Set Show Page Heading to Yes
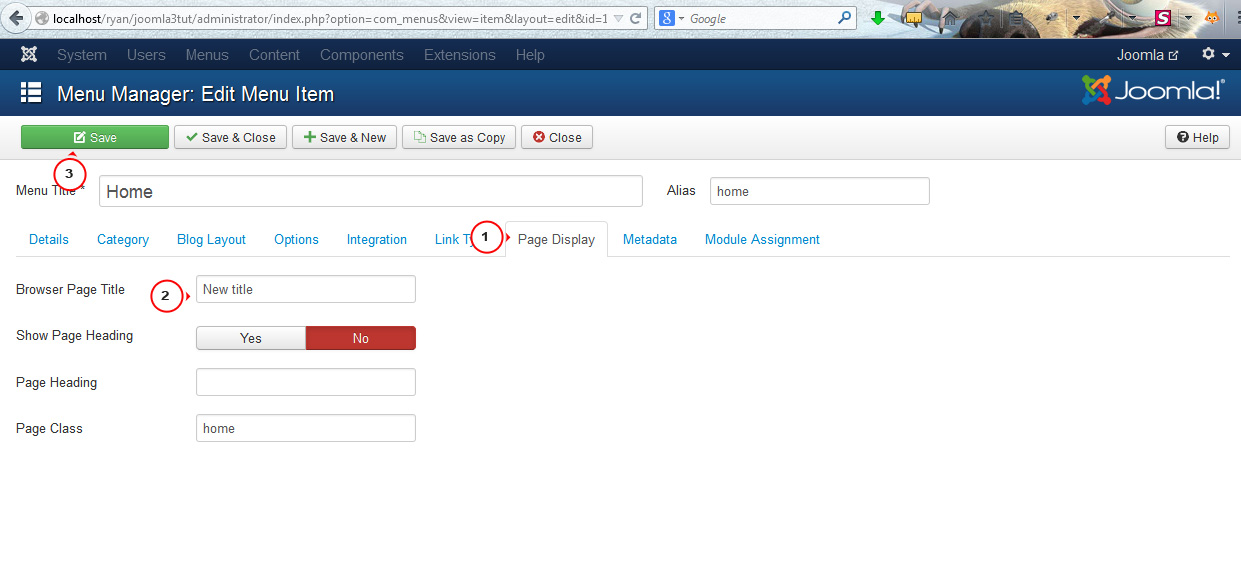Viewport: 1241px width, 583px height. point(251,339)
